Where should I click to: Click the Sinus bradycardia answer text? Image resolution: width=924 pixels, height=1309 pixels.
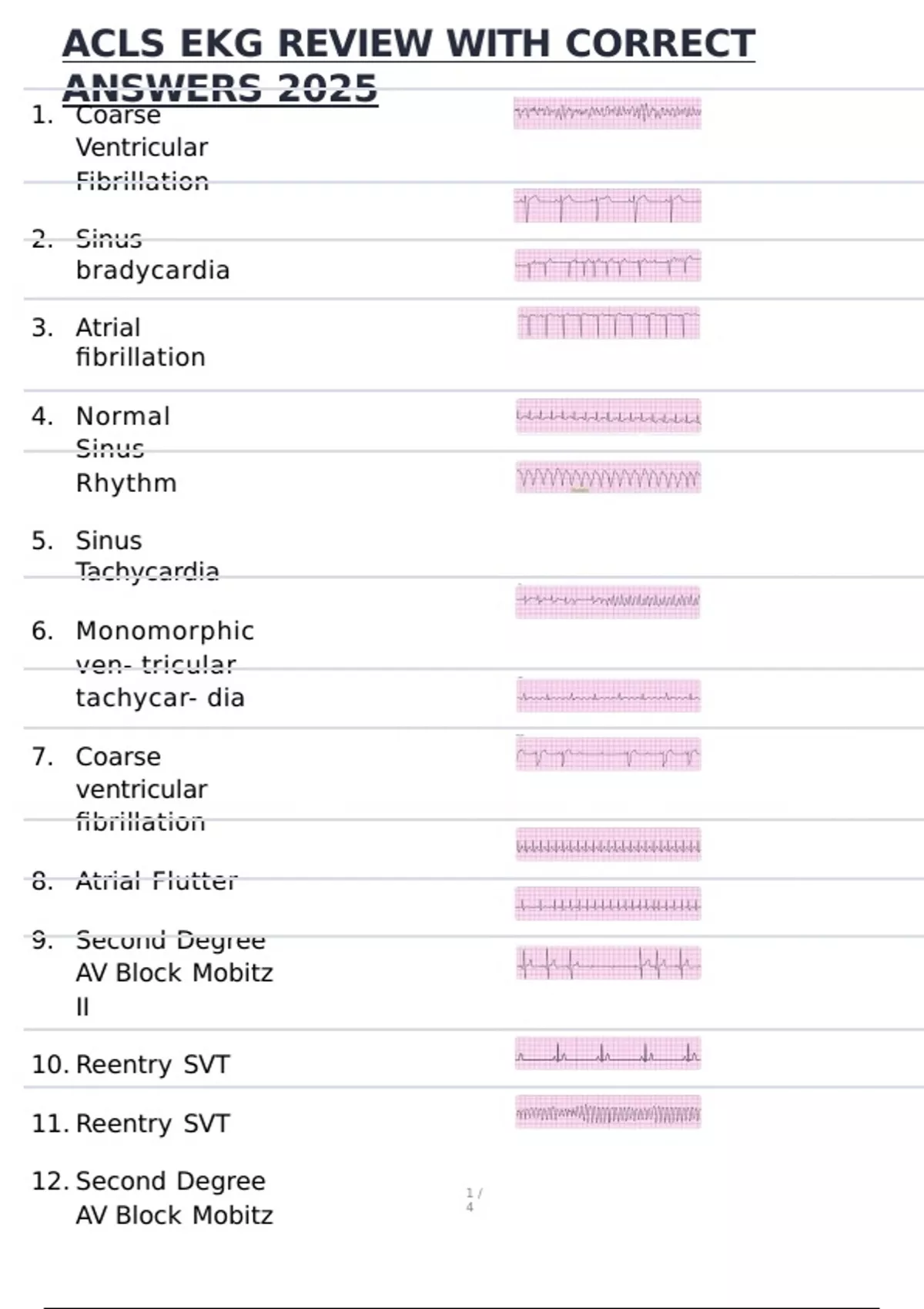pyautogui.click(x=152, y=270)
